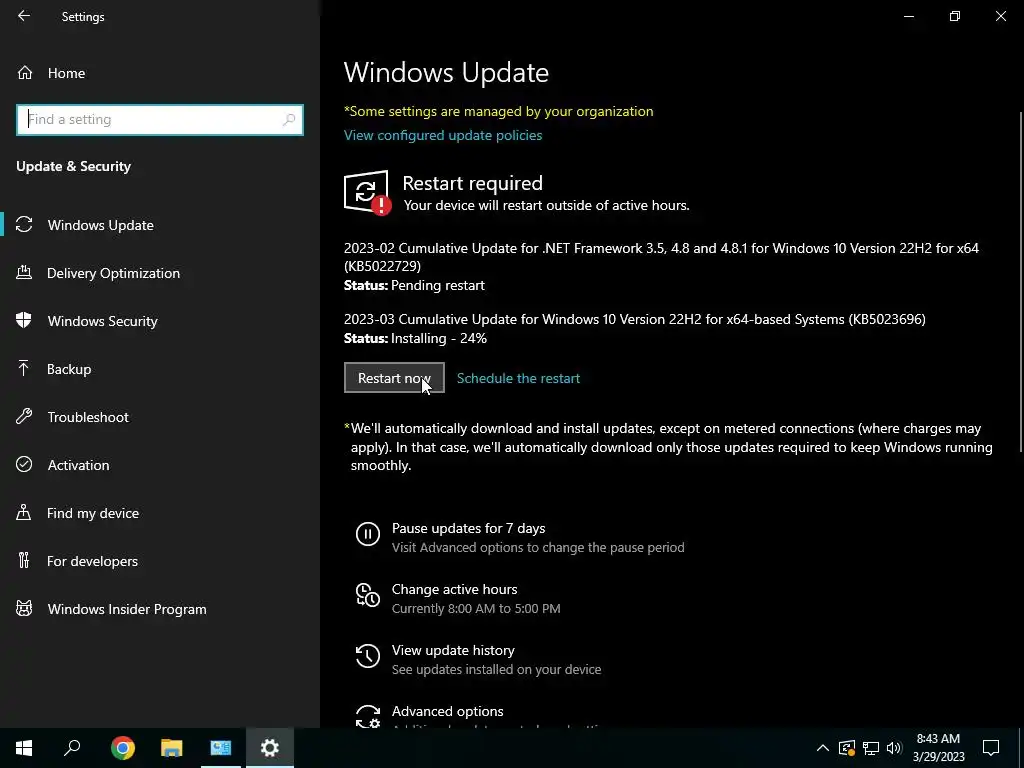Image resolution: width=1024 pixels, height=768 pixels.
Task: Open Advanced options entry
Action: pos(447,711)
